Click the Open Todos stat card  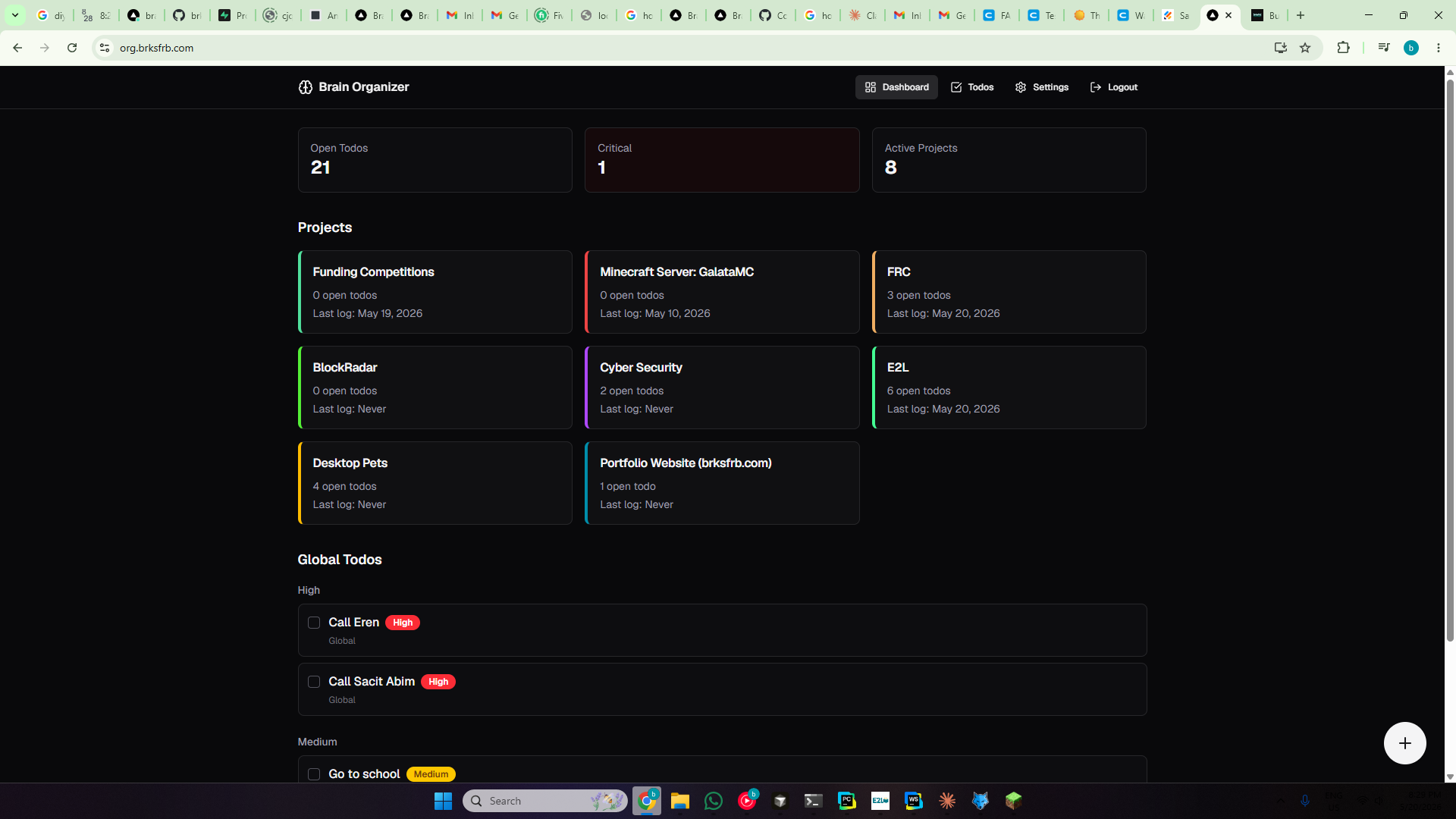[x=435, y=160]
